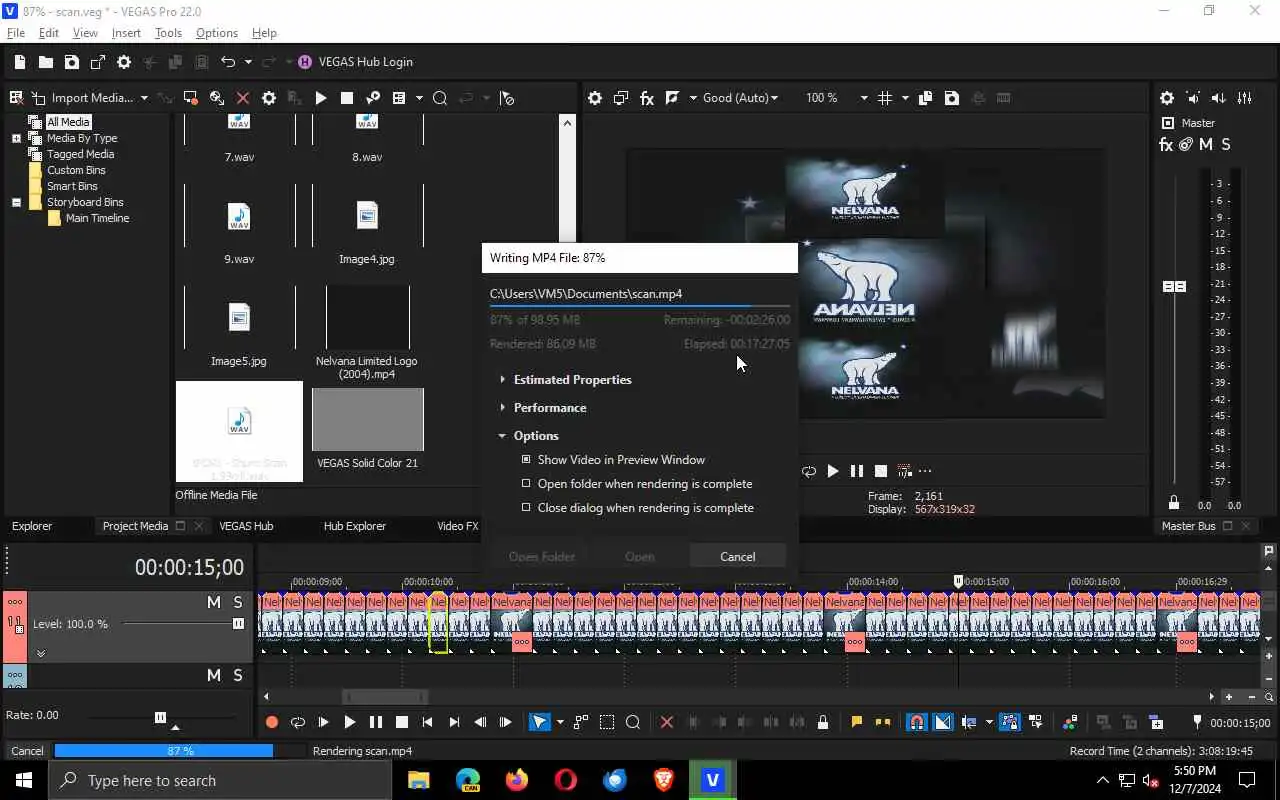Open the Import Media dropdown arrow
This screenshot has width=1280, height=800.
(144, 98)
